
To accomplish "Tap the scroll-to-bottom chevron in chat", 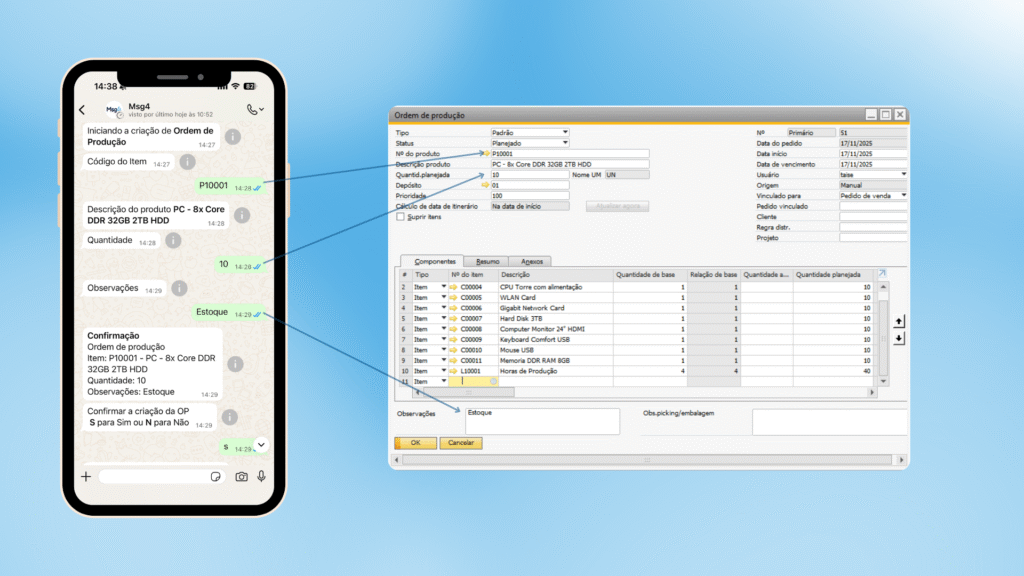I will pyautogui.click(x=261, y=444).
